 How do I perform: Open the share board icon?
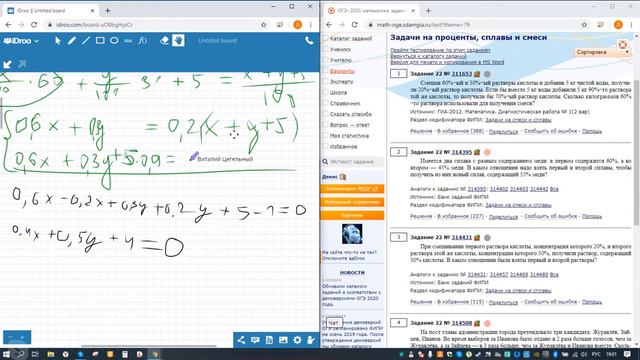pyautogui.click(x=241, y=340)
